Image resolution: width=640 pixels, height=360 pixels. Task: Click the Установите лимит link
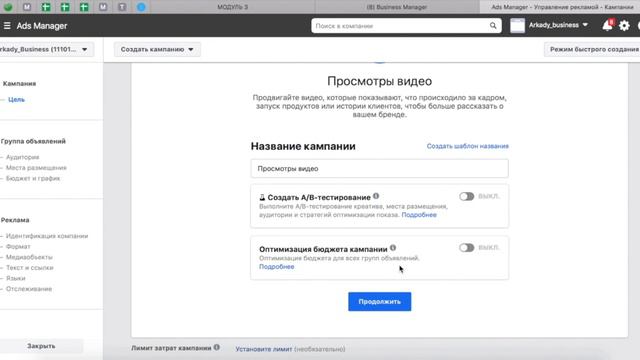coord(264,349)
